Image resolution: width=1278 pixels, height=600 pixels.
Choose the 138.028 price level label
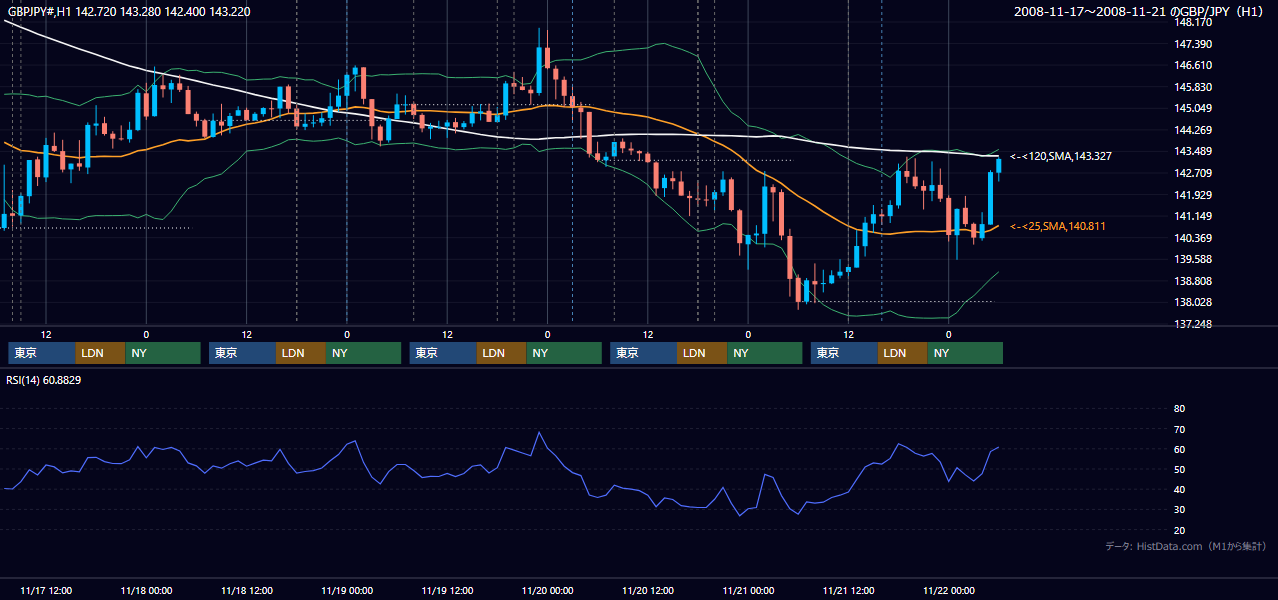[1193, 302]
